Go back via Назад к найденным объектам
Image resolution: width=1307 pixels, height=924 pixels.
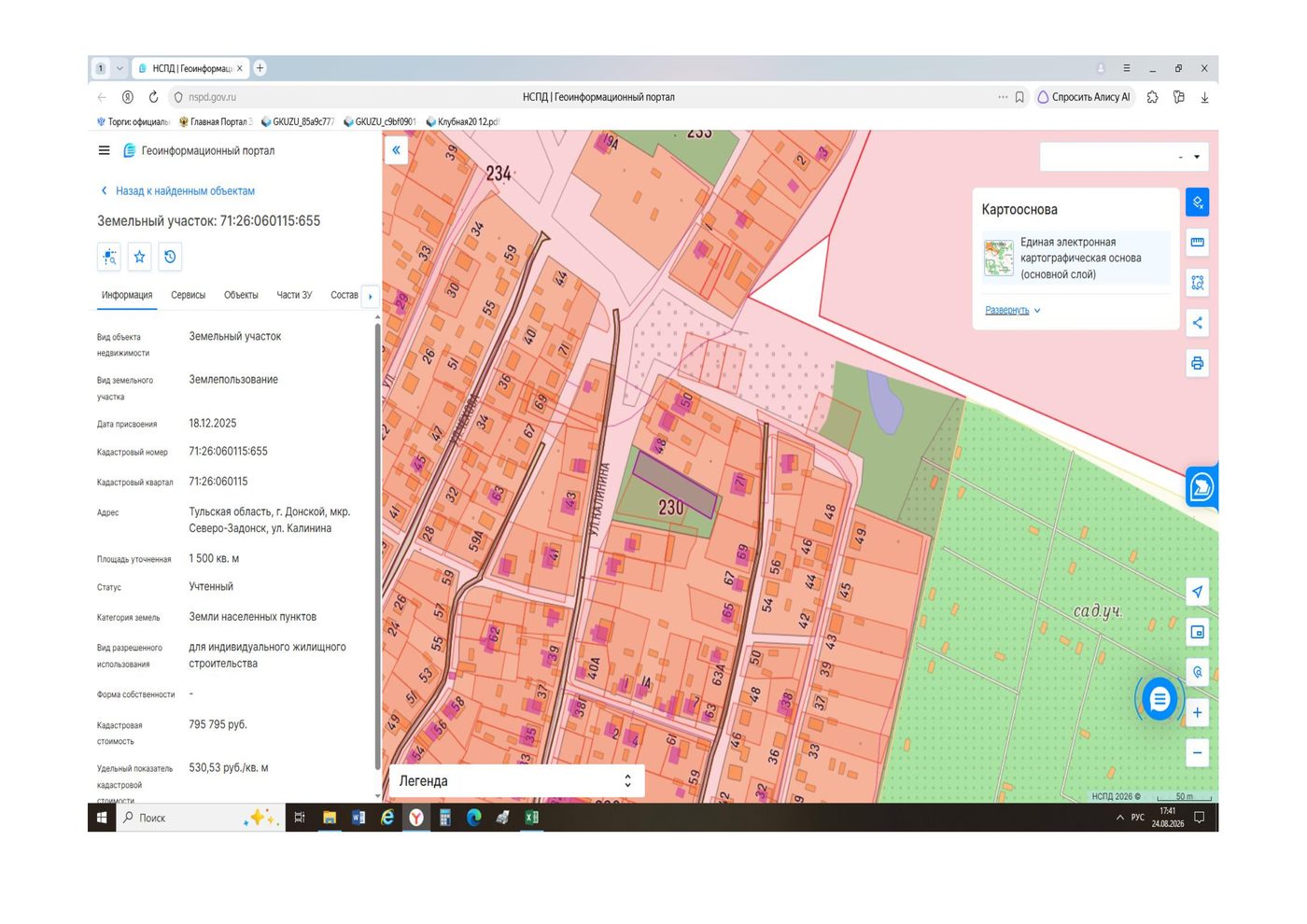point(177,190)
